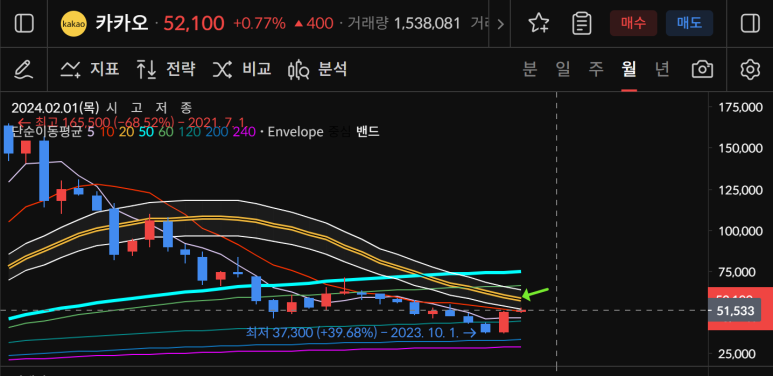Screen dimensions: 773x376
Task: Select the 월 monthly chart tab
Action: [629, 69]
